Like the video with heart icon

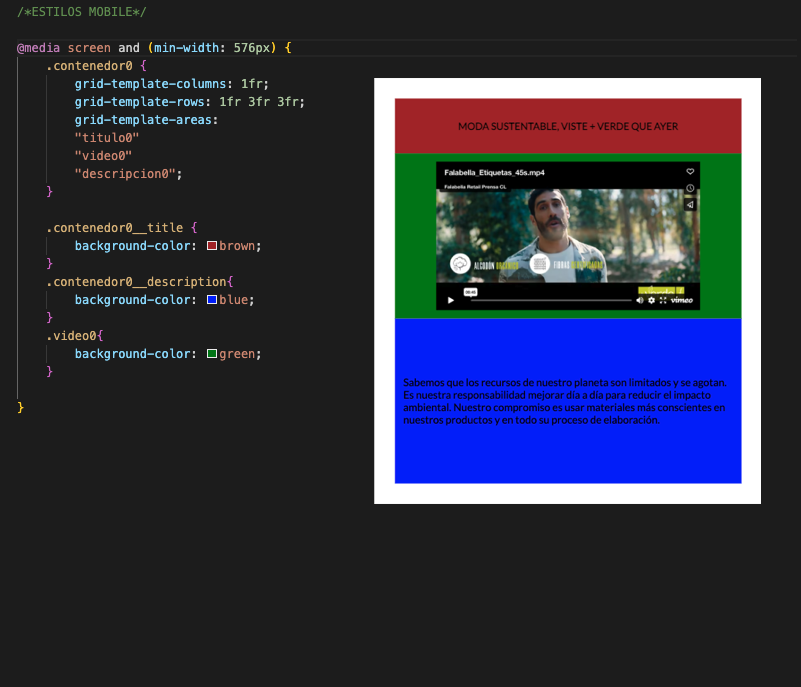[x=690, y=172]
